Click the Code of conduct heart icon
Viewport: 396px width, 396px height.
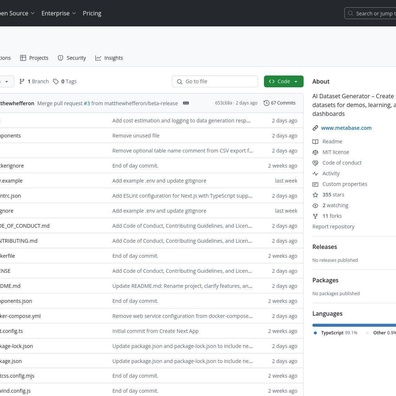(x=315, y=163)
